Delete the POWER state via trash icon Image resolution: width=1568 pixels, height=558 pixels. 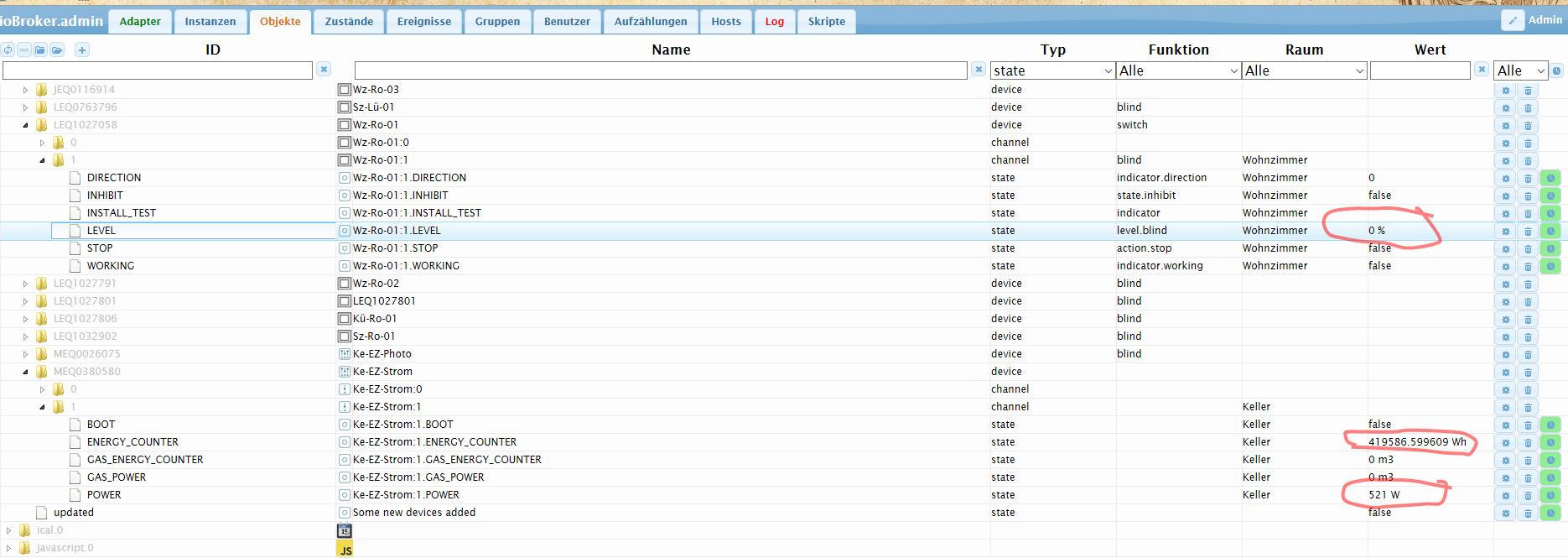[x=1528, y=495]
